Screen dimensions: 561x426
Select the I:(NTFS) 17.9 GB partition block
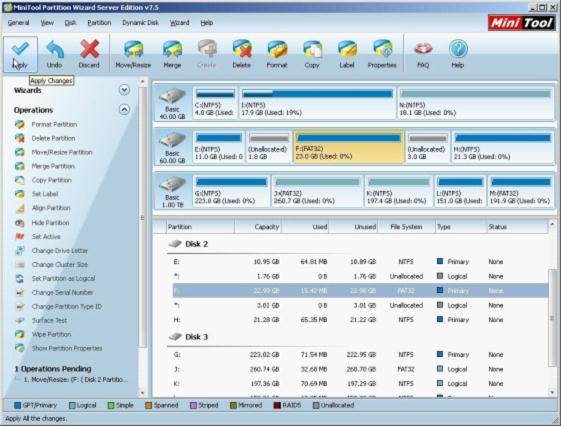point(317,103)
